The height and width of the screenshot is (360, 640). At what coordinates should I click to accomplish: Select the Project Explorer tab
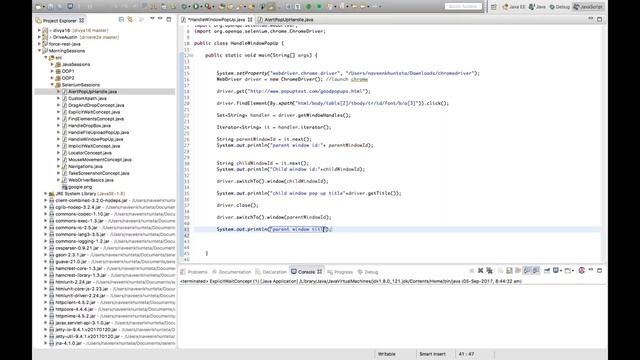pos(60,20)
